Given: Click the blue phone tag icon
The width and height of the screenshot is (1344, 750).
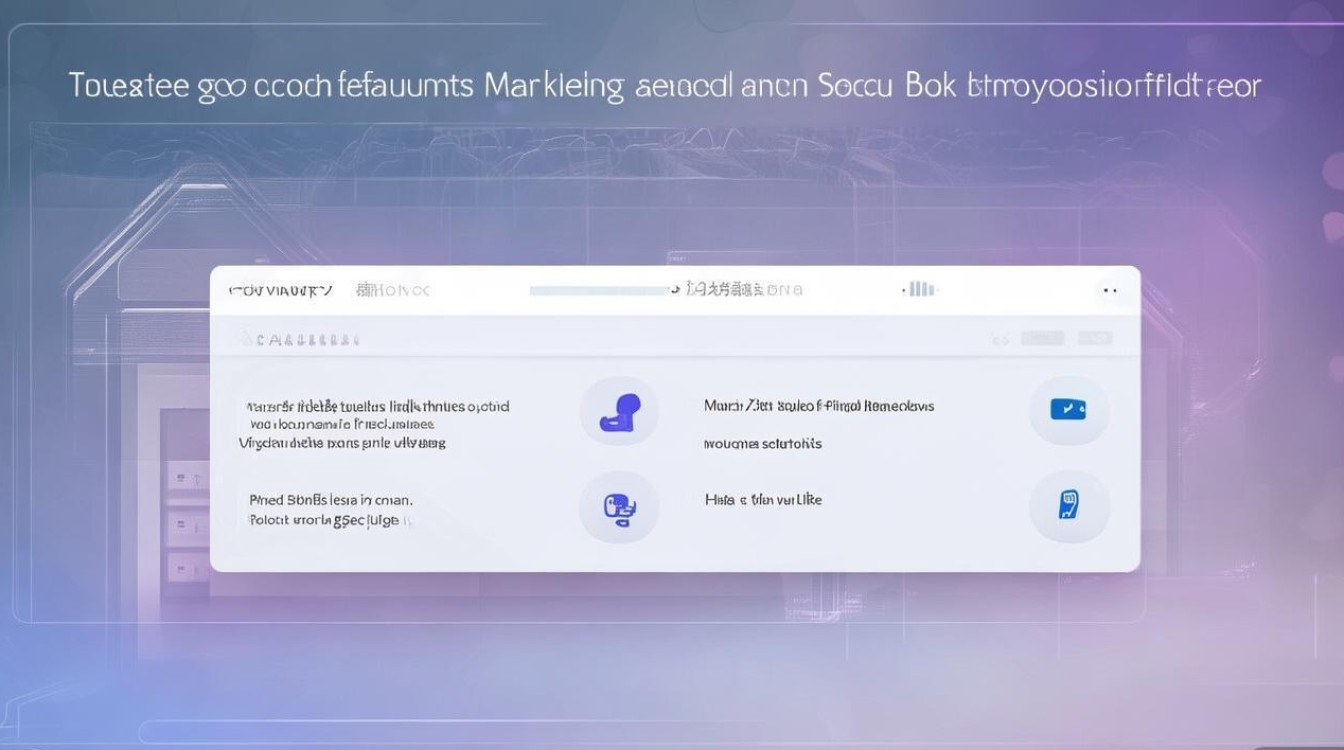Looking at the screenshot, I should click(x=1068, y=505).
